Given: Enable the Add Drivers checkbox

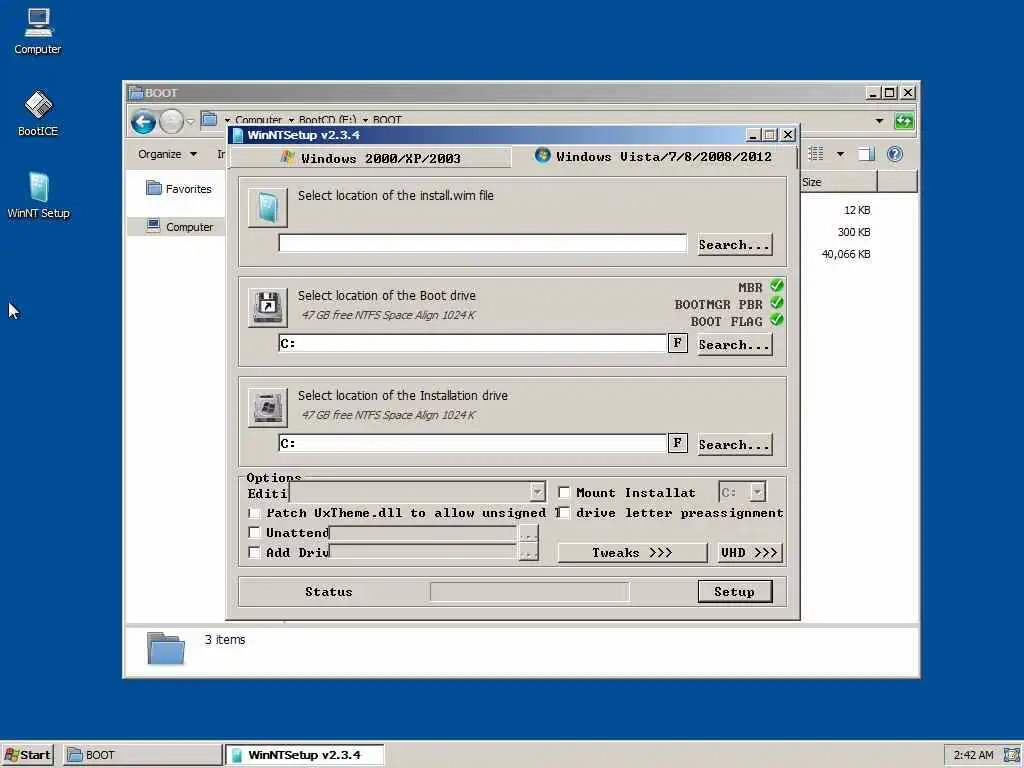Looking at the screenshot, I should coord(255,552).
